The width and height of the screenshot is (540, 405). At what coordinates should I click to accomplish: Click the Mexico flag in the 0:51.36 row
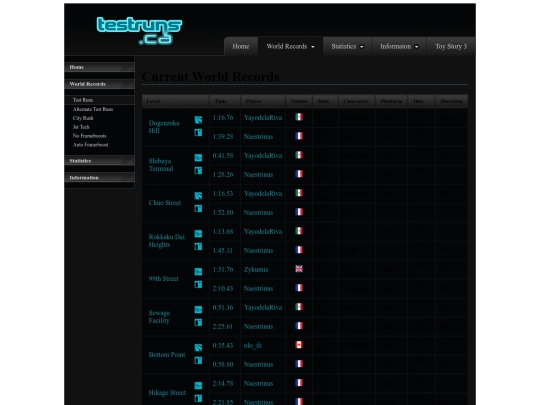299,307
